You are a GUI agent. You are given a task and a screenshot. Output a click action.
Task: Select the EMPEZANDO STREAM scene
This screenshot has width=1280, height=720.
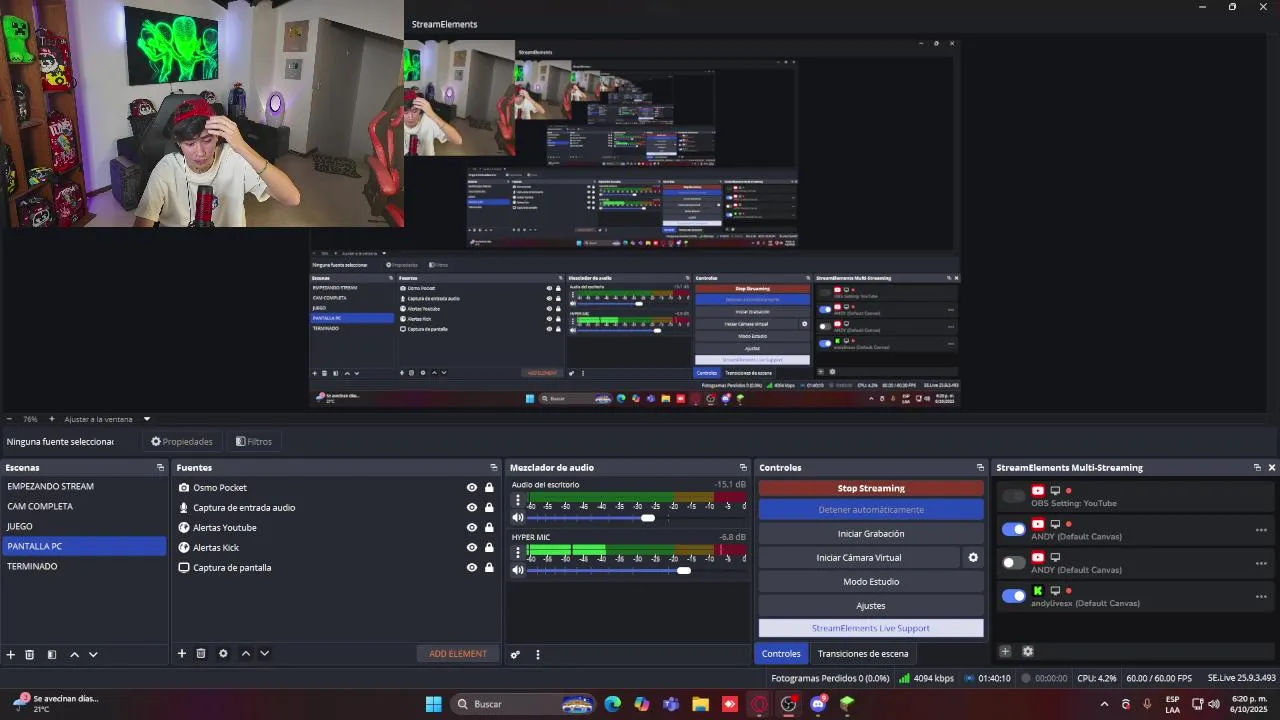click(x=84, y=487)
